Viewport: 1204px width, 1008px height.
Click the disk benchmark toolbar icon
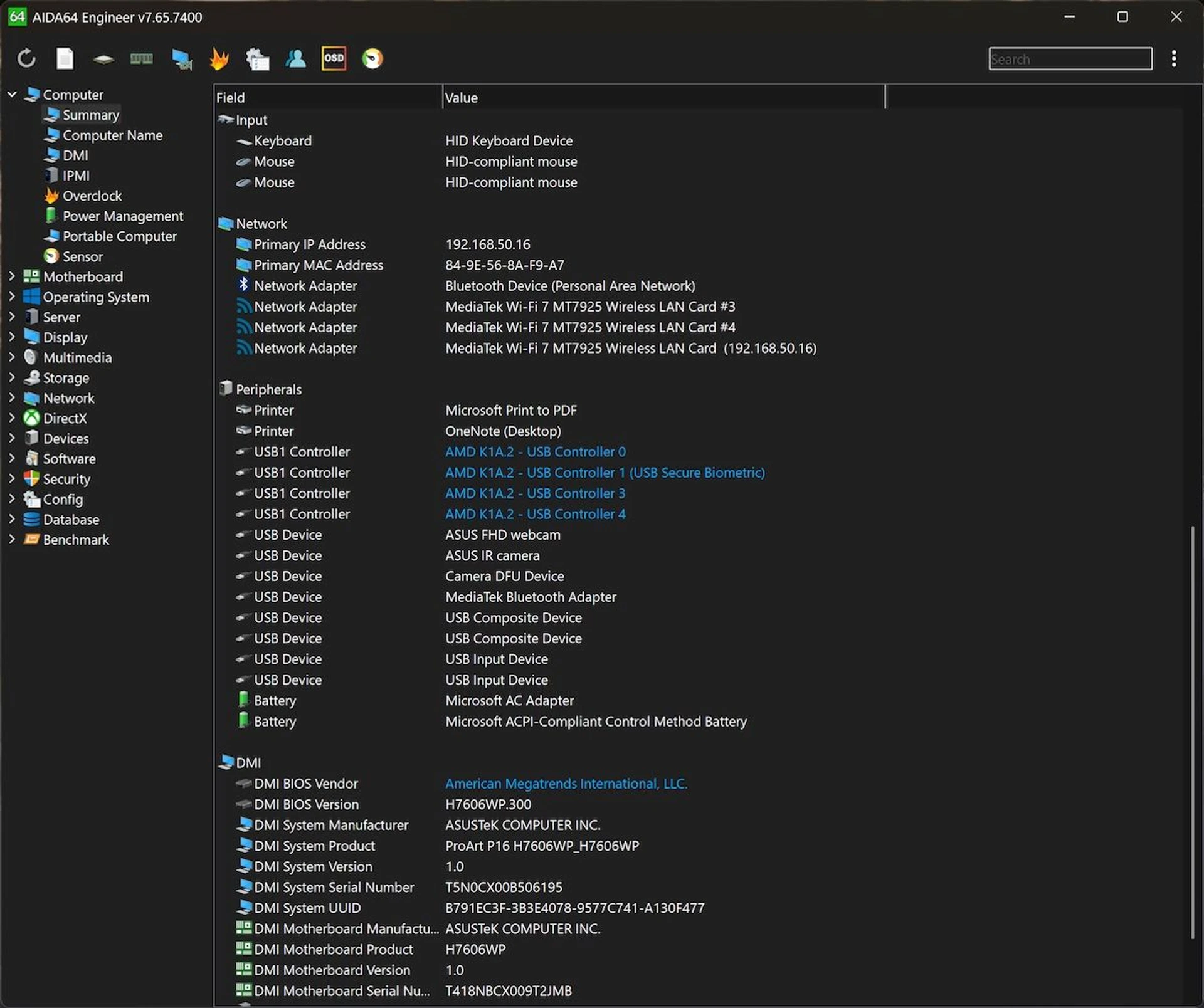click(103, 59)
